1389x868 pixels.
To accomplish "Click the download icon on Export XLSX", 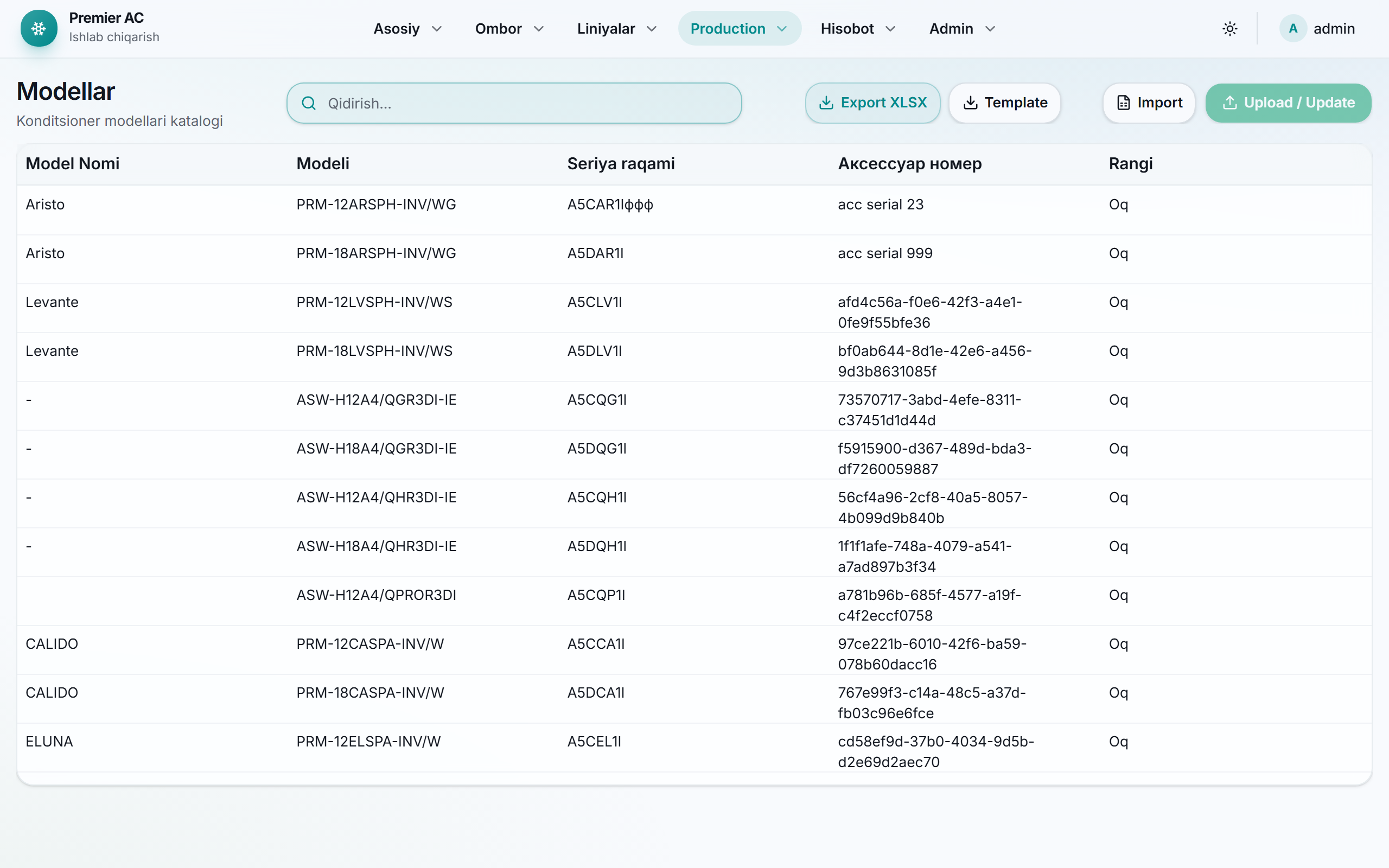I will 826,103.
